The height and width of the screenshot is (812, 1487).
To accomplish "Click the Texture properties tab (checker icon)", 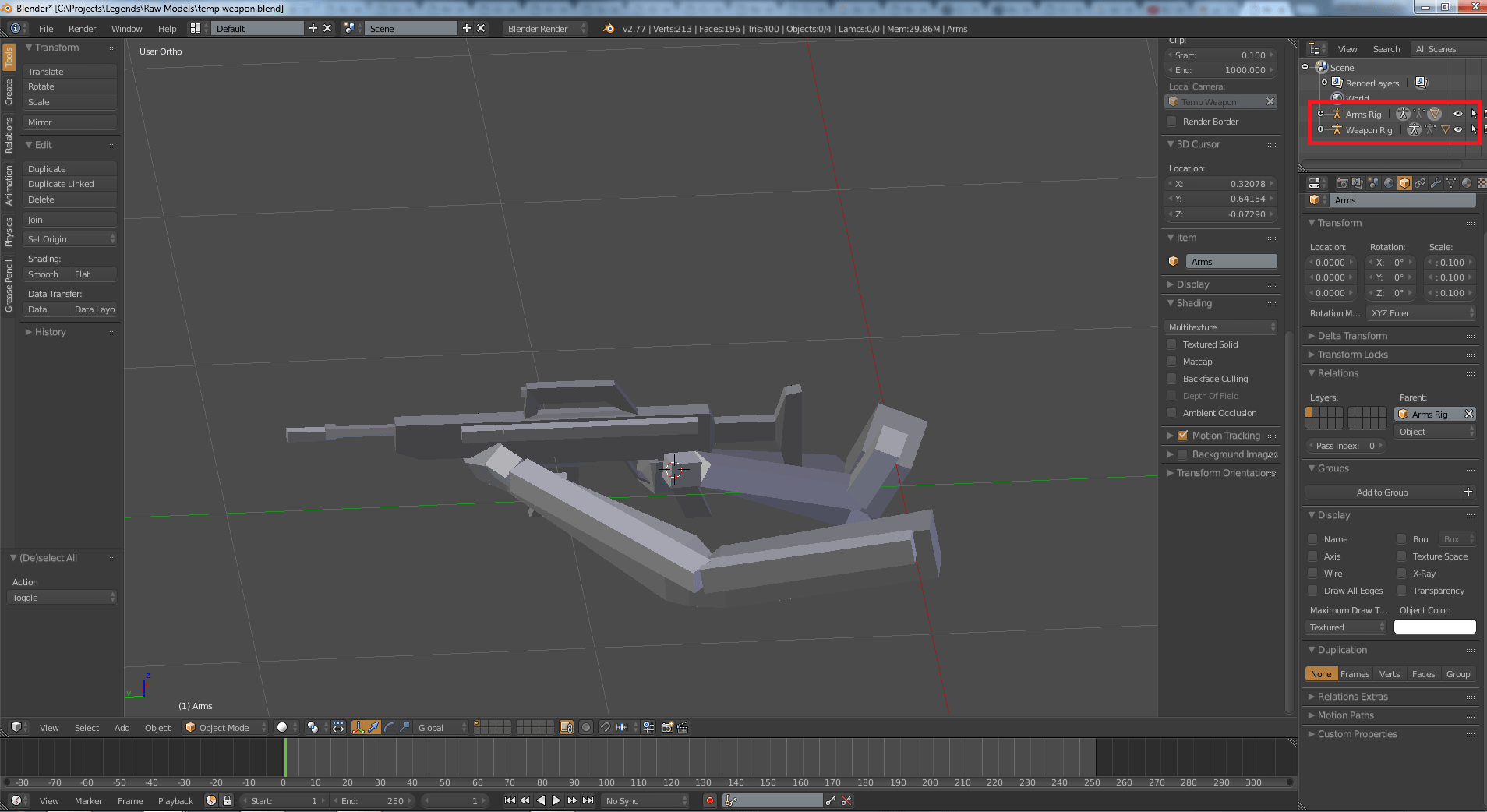I will 1482,182.
